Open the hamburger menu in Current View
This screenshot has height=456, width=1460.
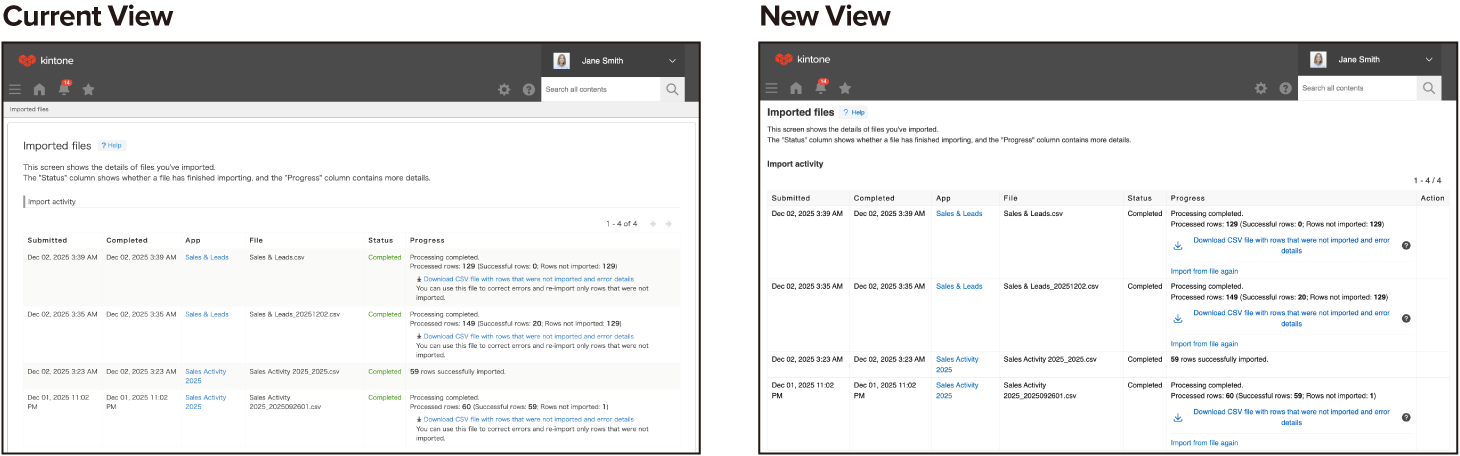pyautogui.click(x=15, y=89)
